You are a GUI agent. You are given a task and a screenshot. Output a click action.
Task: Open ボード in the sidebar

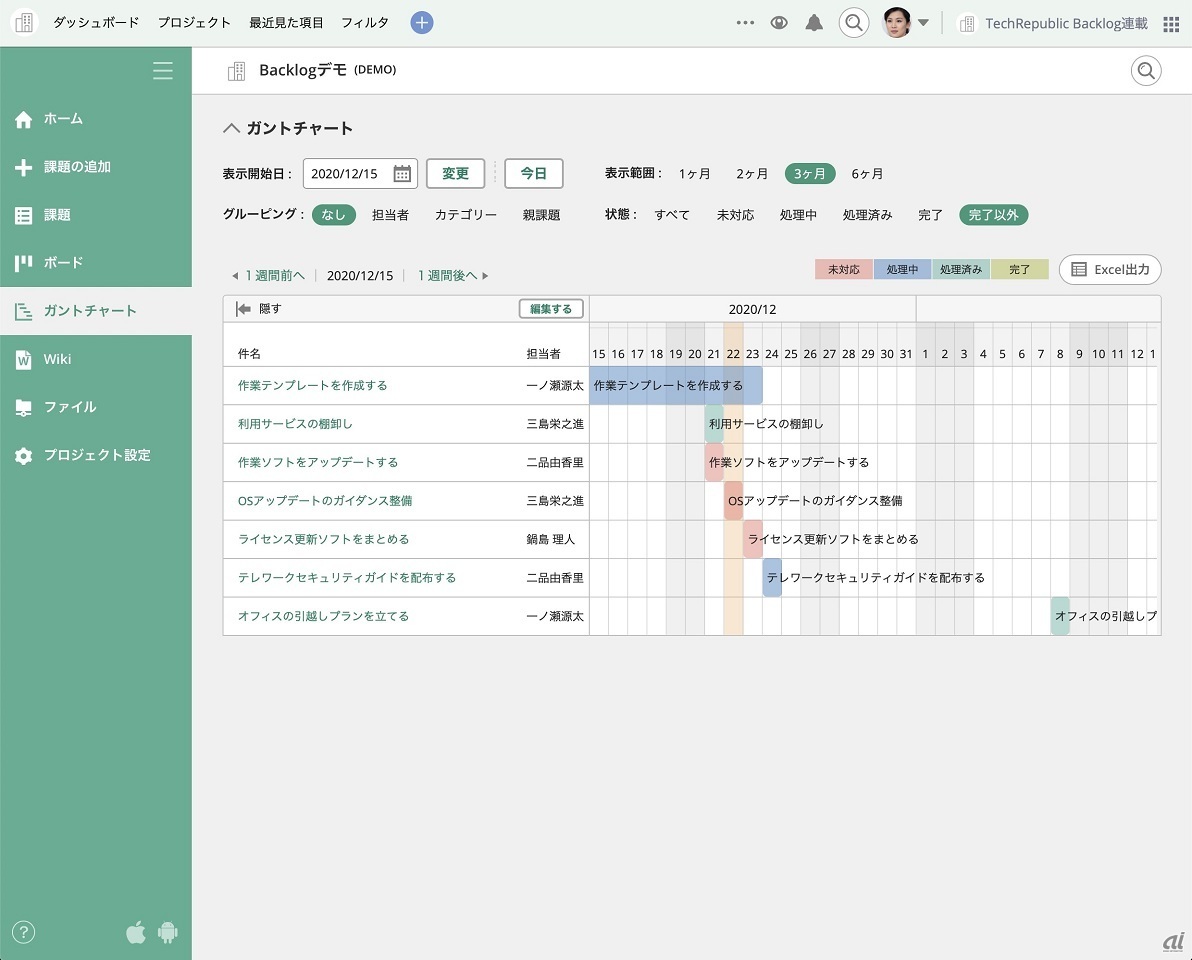click(x=63, y=263)
